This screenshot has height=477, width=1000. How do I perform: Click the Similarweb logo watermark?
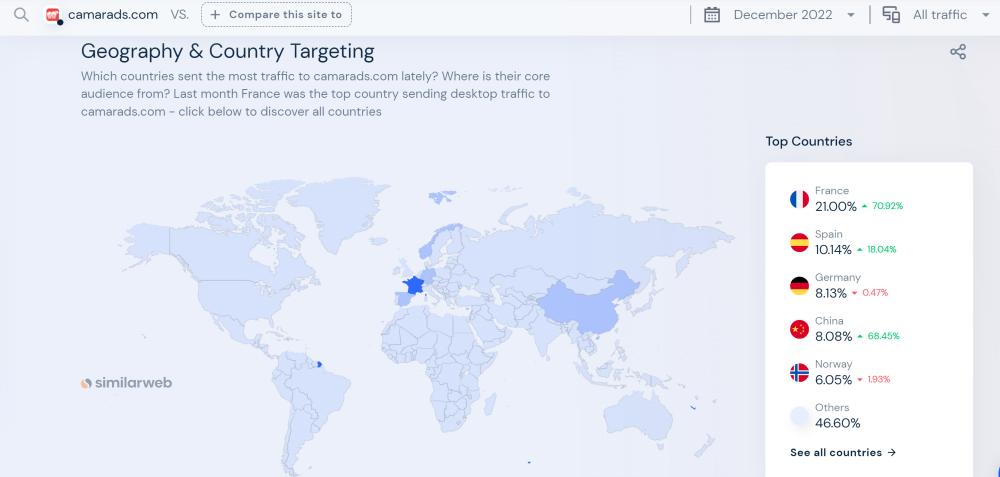point(127,383)
